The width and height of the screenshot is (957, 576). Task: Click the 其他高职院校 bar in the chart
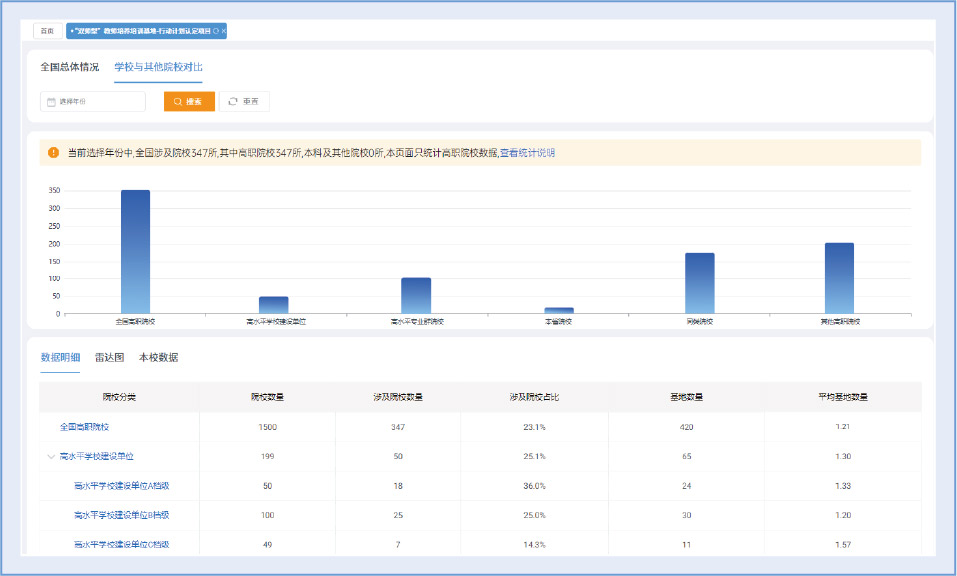[839, 277]
